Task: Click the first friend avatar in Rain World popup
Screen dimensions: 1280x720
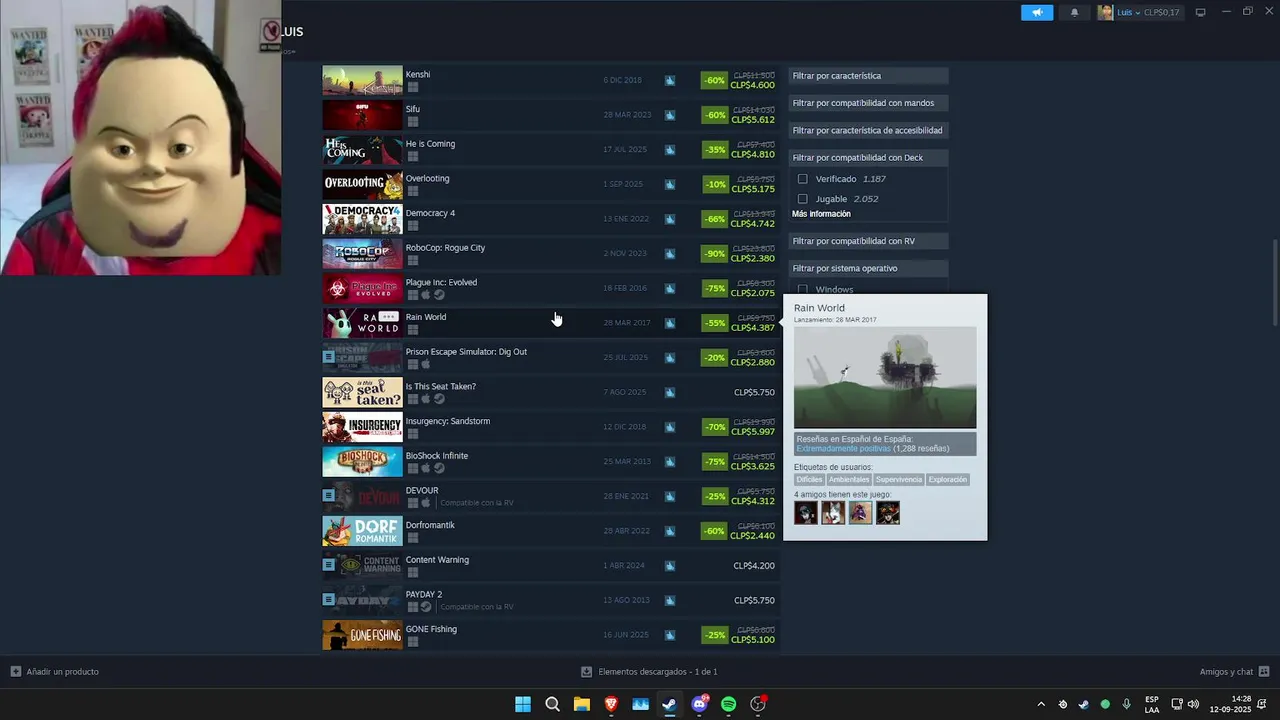Action: [x=806, y=513]
